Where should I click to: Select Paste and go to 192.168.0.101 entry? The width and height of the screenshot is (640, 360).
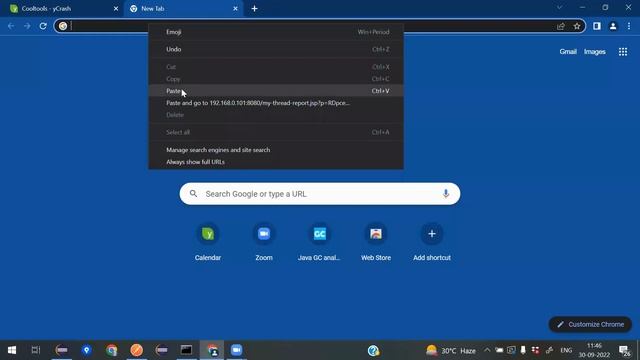pyautogui.click(x=276, y=103)
